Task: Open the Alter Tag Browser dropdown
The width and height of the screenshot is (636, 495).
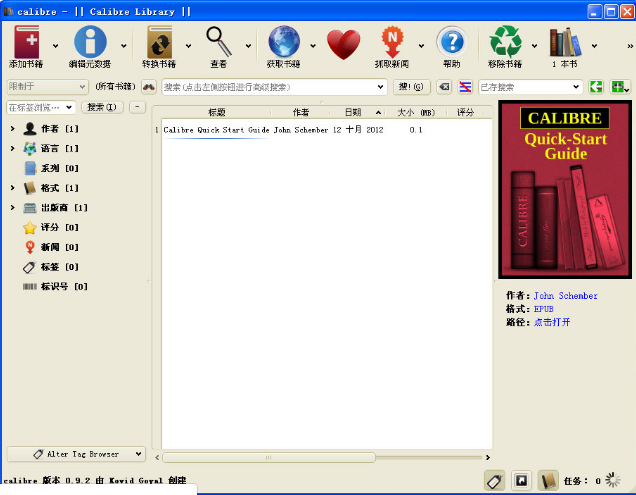Action: pyautogui.click(x=76, y=454)
